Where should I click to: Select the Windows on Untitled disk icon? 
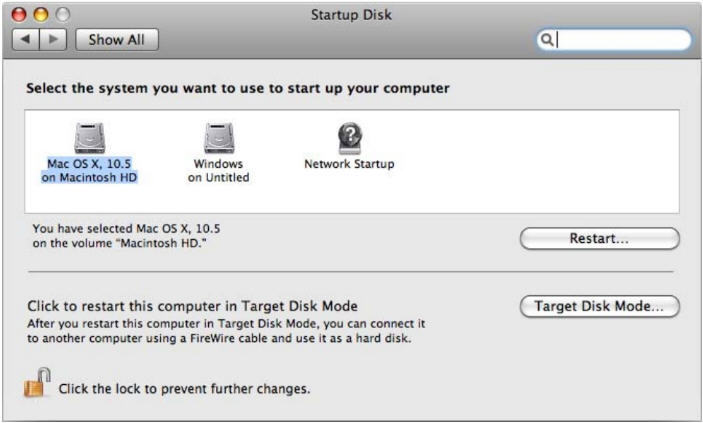[x=218, y=138]
